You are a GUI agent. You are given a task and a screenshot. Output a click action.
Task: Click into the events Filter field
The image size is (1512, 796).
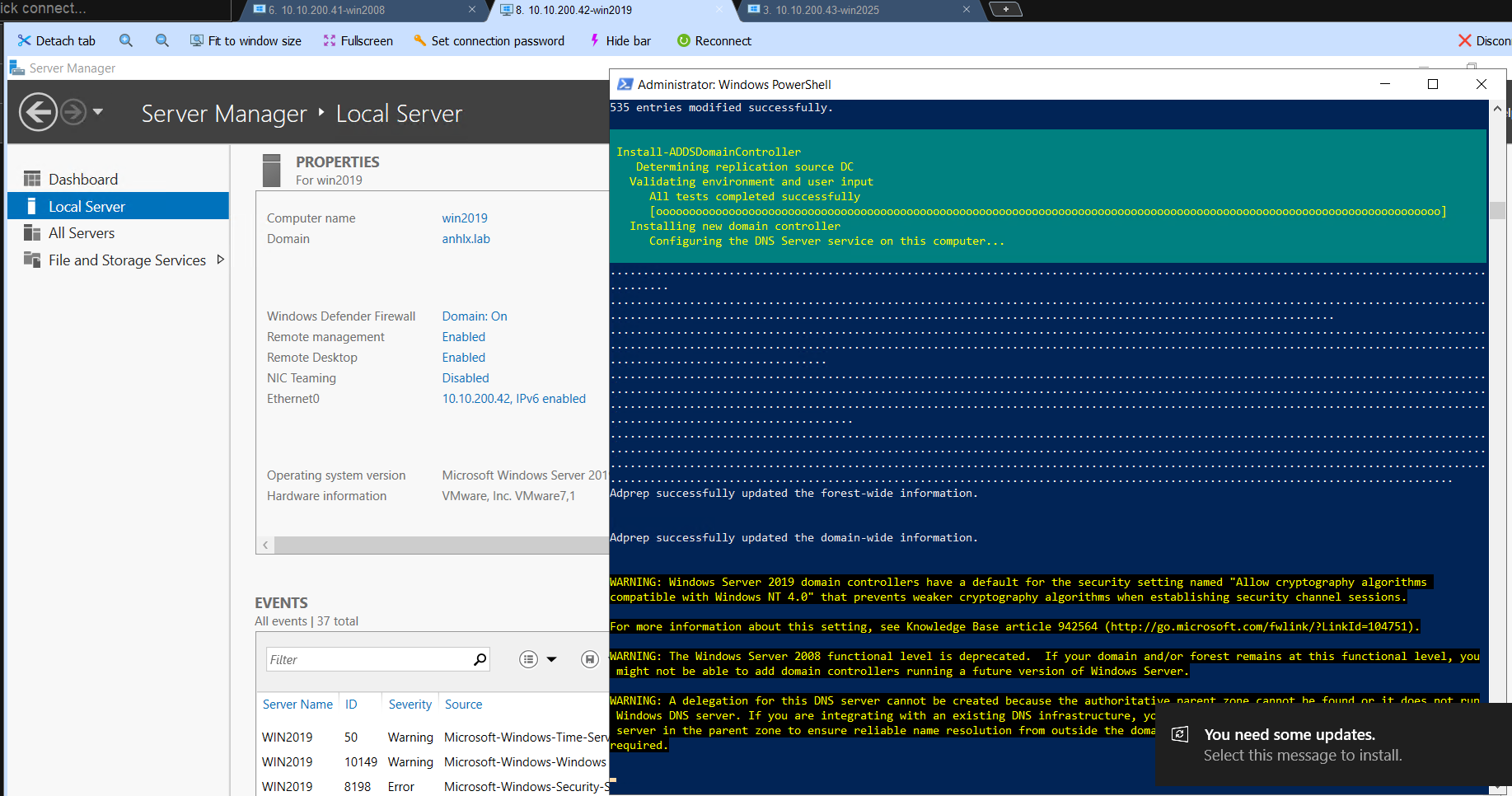point(367,659)
